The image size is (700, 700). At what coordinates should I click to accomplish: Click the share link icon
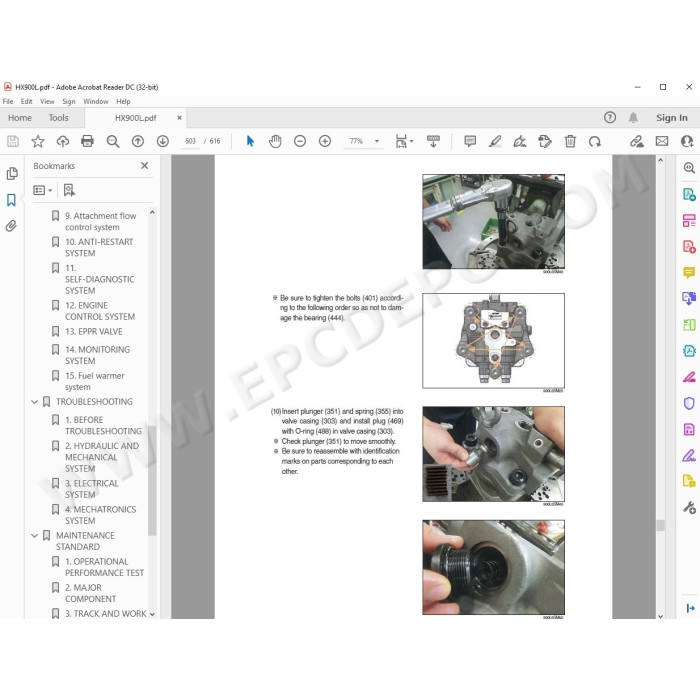coord(637,142)
